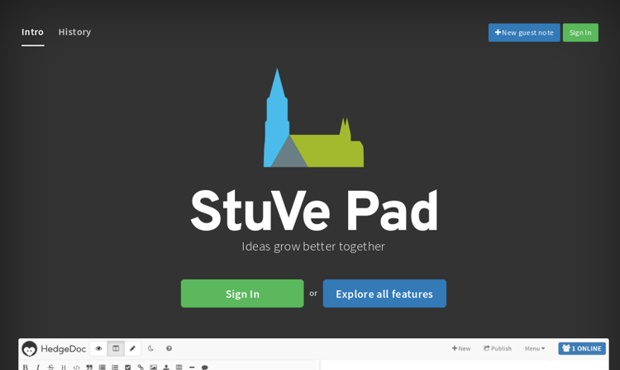This screenshot has width=620, height=370.
Task: Switch to edit mode pencil icon
Action: pos(132,349)
